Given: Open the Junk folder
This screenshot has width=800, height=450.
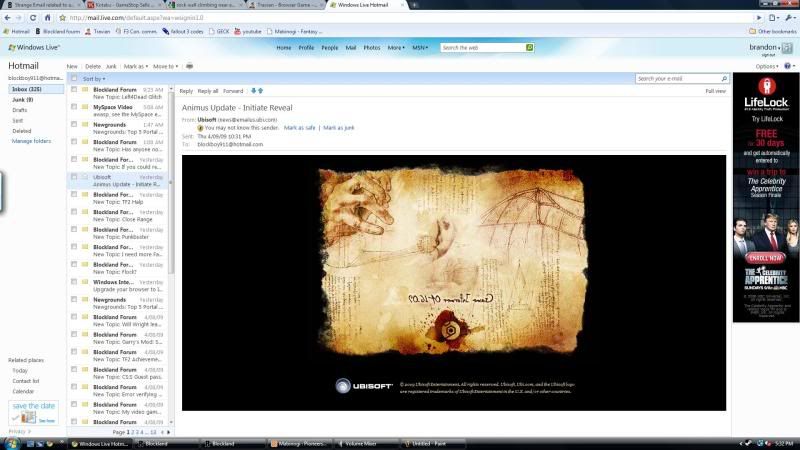Looking at the screenshot, I should (x=22, y=100).
